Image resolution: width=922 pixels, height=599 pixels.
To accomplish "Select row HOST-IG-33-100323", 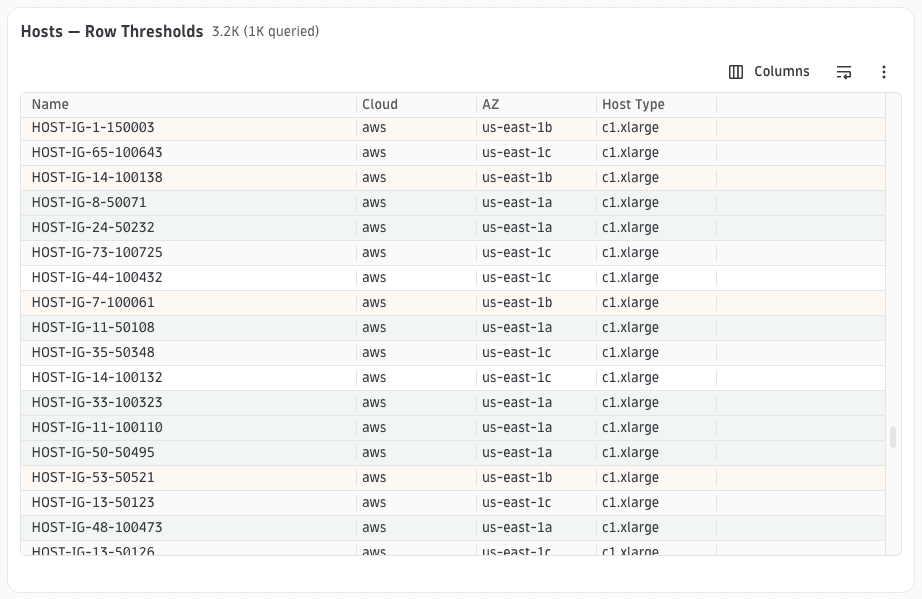I will pyautogui.click(x=453, y=403).
